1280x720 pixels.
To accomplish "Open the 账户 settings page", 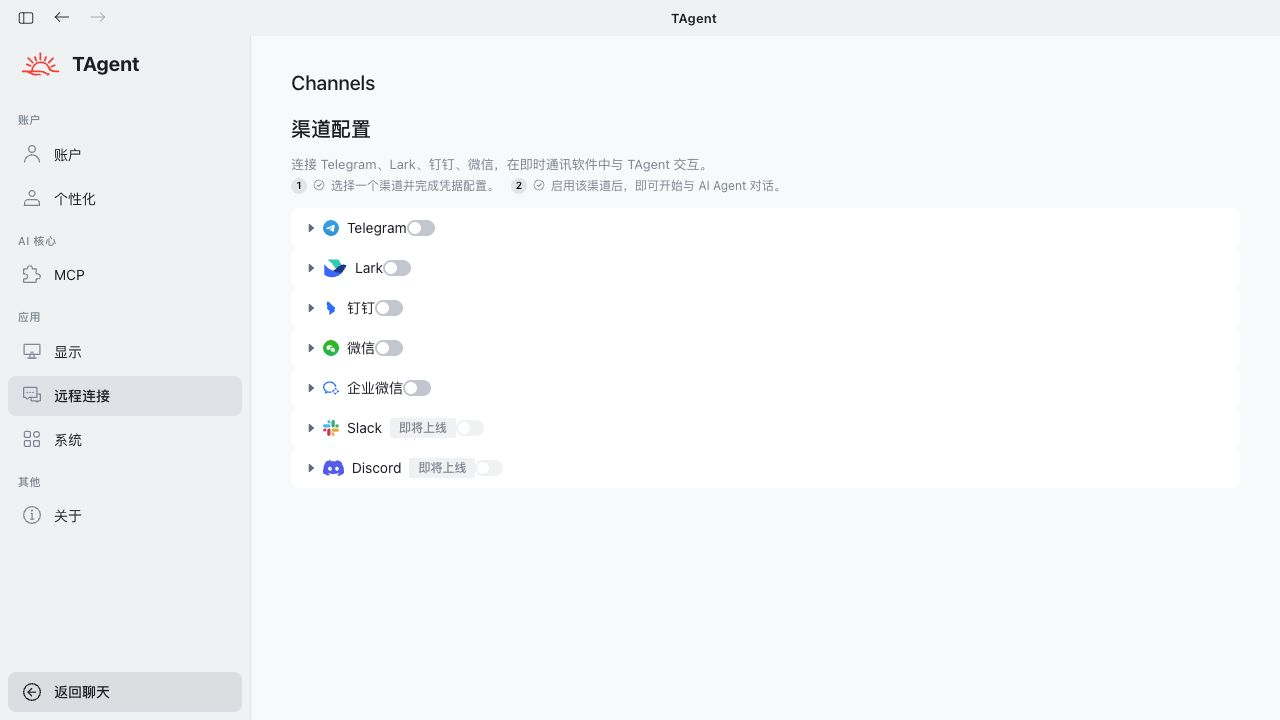I will coord(125,154).
